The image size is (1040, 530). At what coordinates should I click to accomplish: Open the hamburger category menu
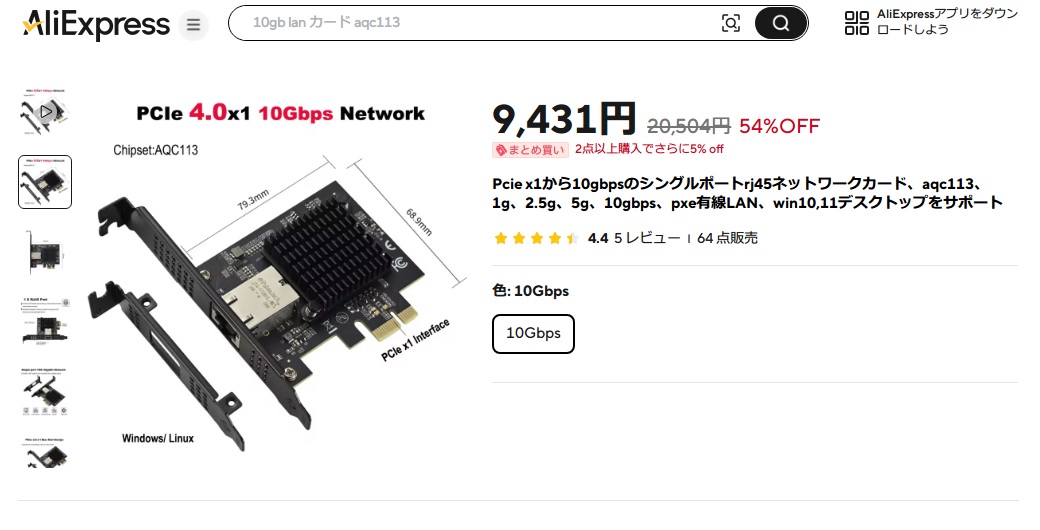point(193,25)
